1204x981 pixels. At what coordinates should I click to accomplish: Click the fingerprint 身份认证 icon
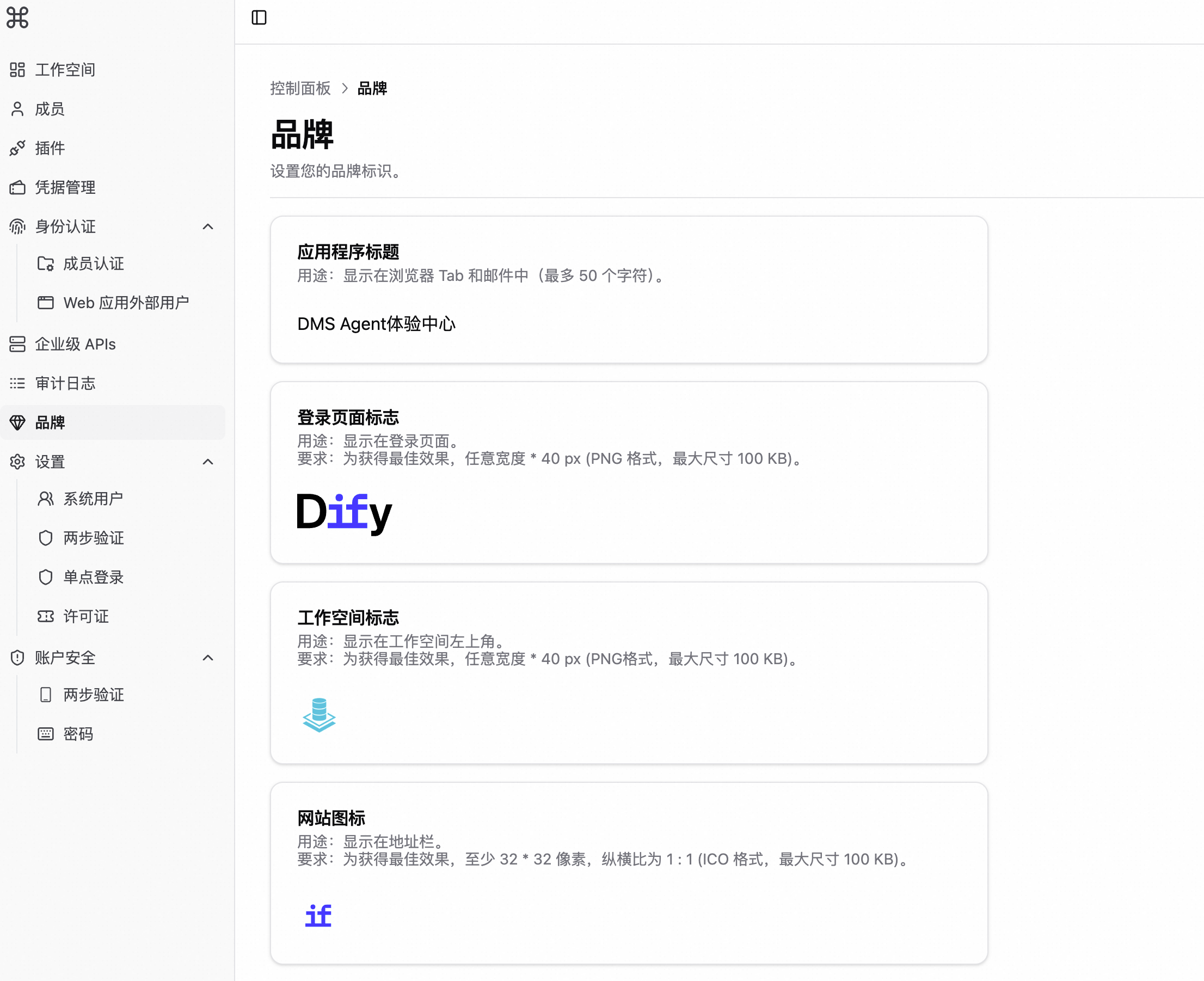[17, 226]
